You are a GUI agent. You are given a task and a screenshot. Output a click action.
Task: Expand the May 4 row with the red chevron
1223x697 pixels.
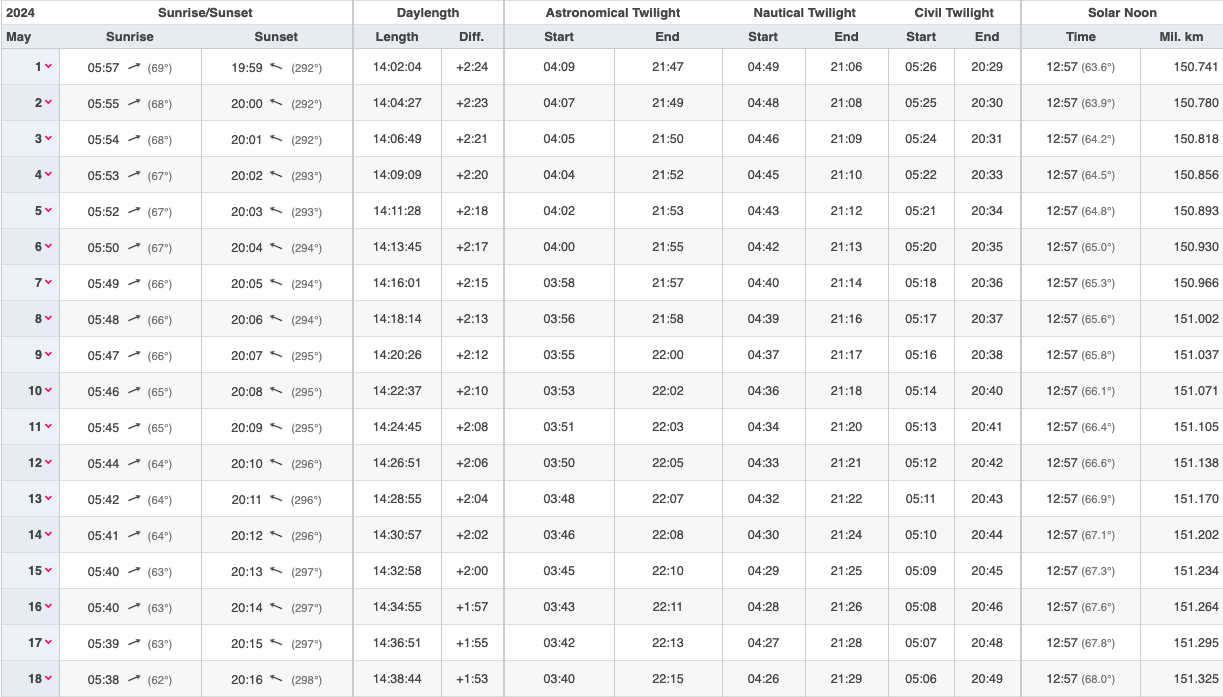(x=48, y=175)
